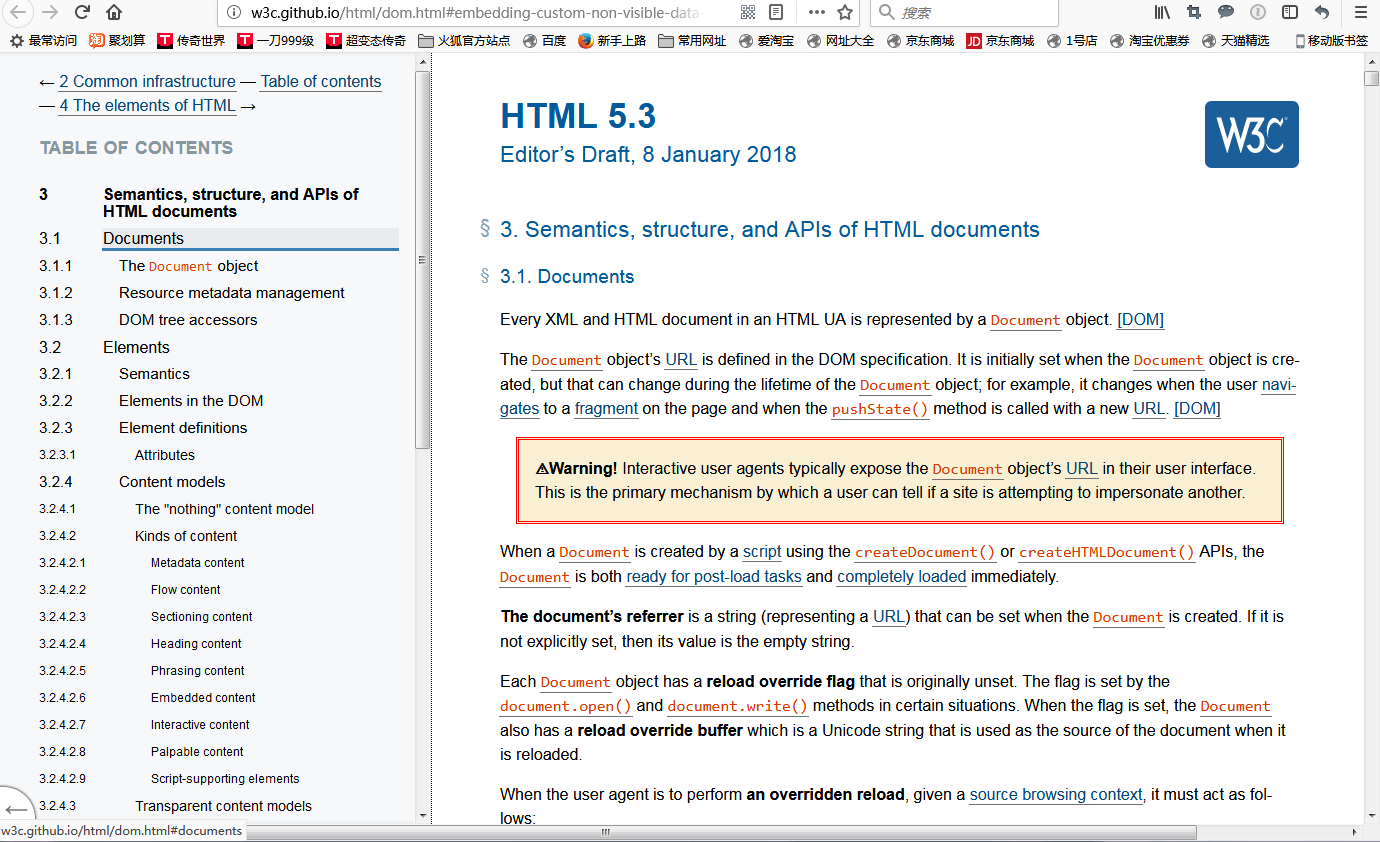Toggle the browser sidebar panel
Image resolution: width=1380 pixels, height=842 pixels.
tap(1290, 12)
